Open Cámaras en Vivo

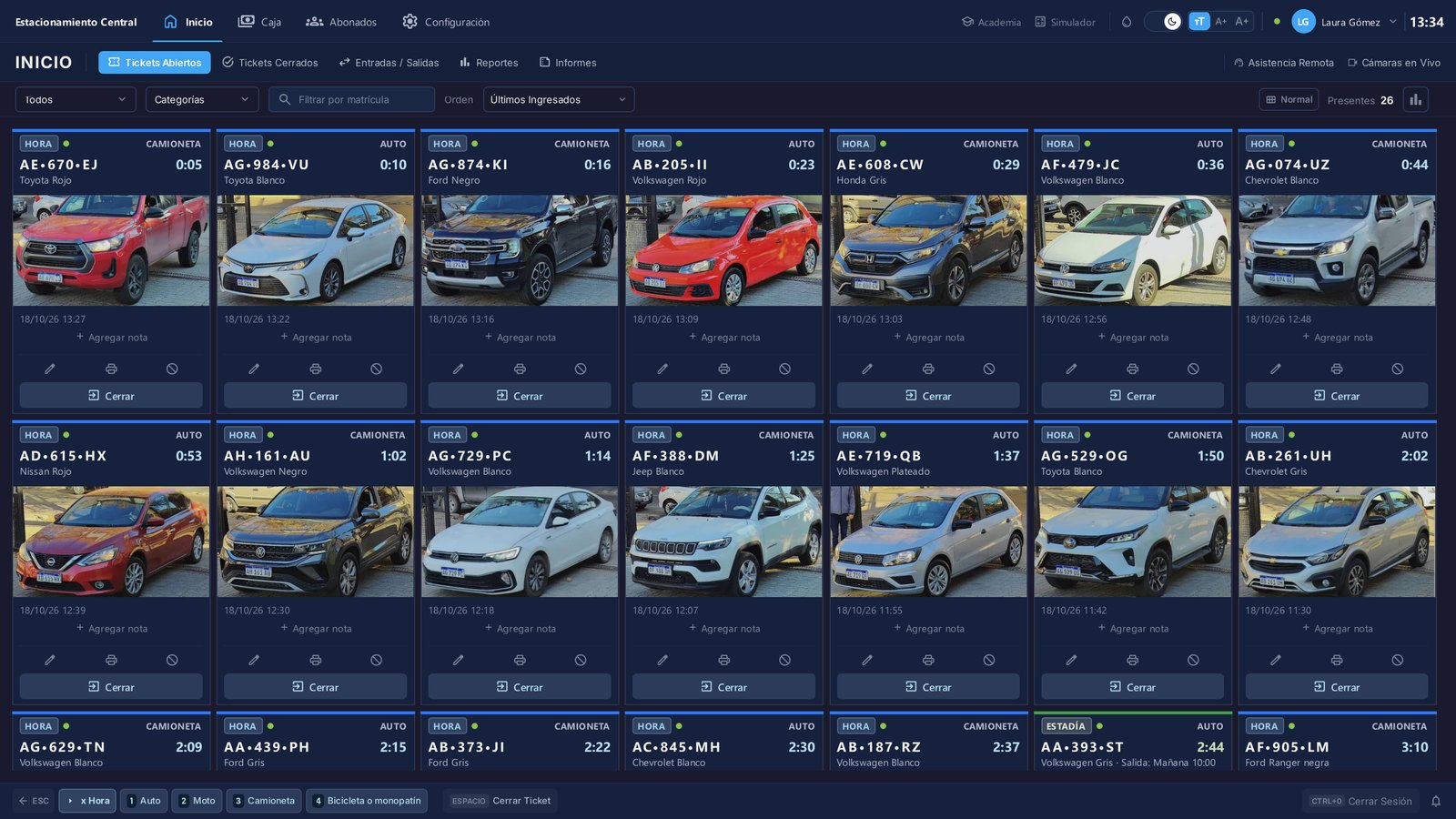click(x=1394, y=63)
